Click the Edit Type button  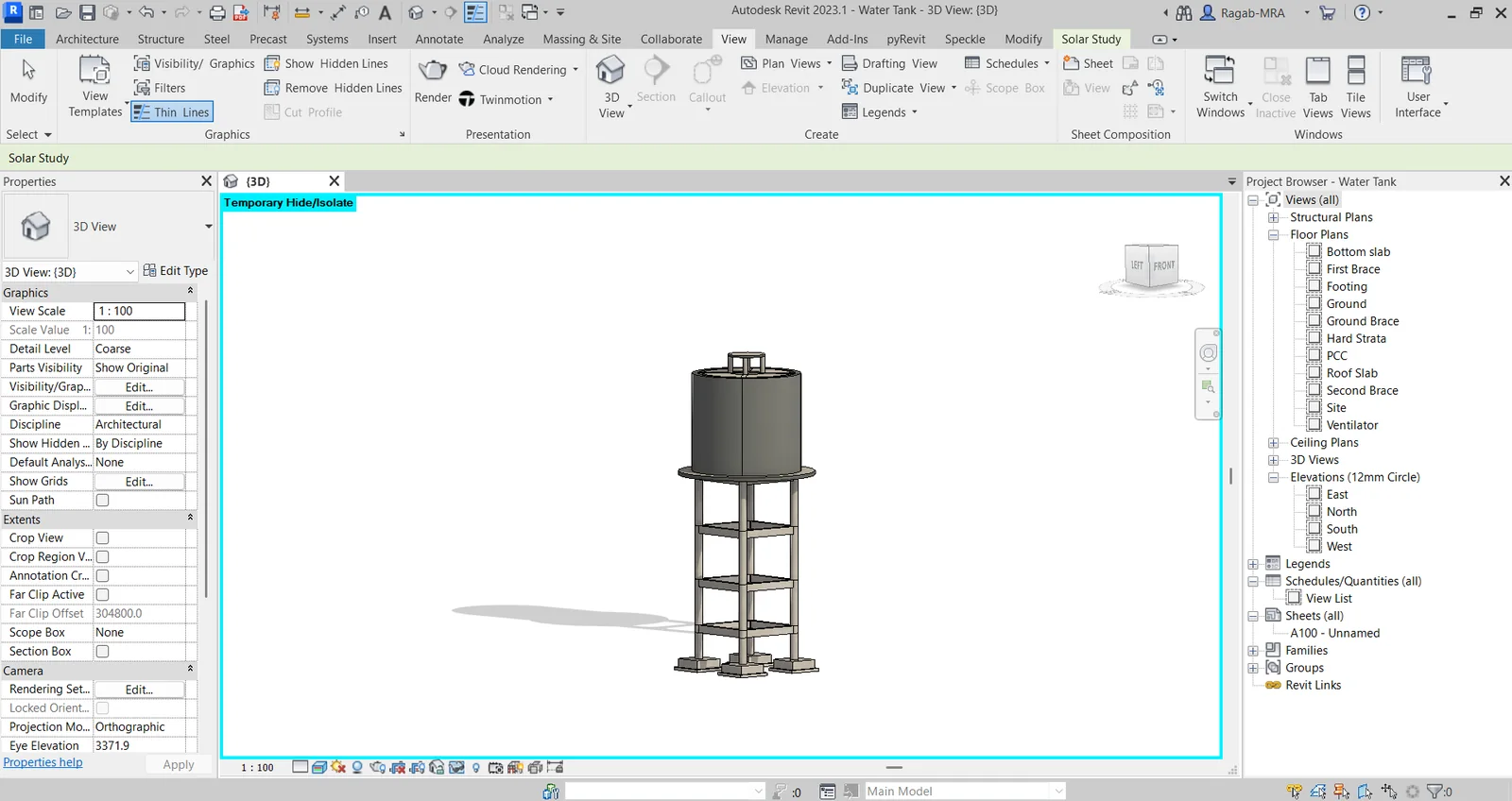point(176,271)
